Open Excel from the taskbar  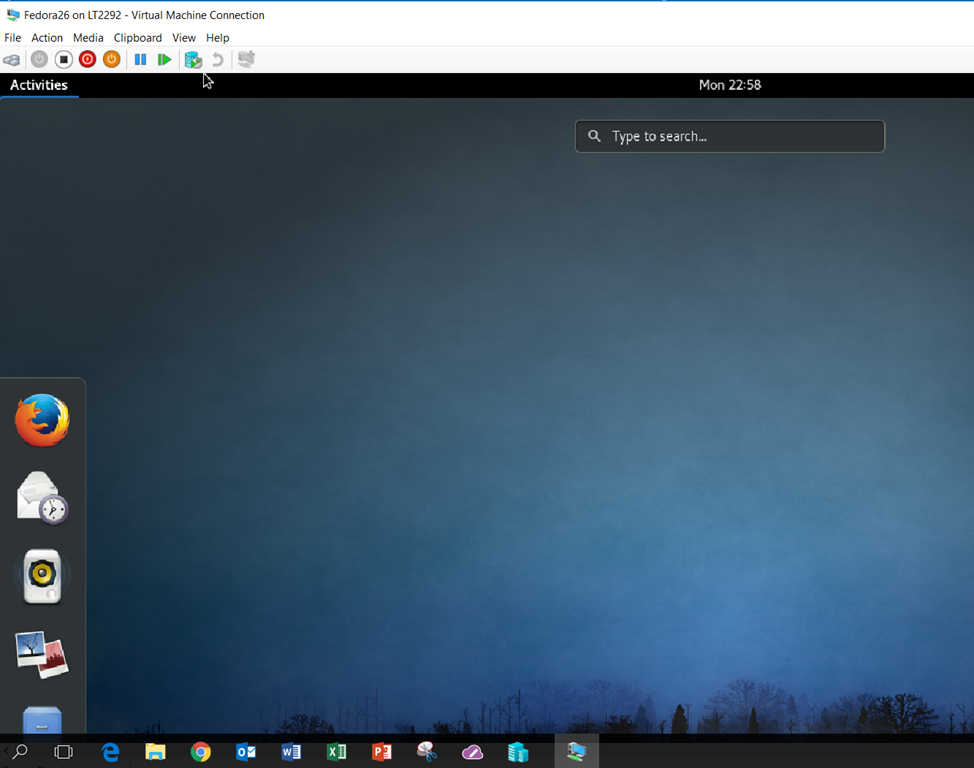point(336,752)
